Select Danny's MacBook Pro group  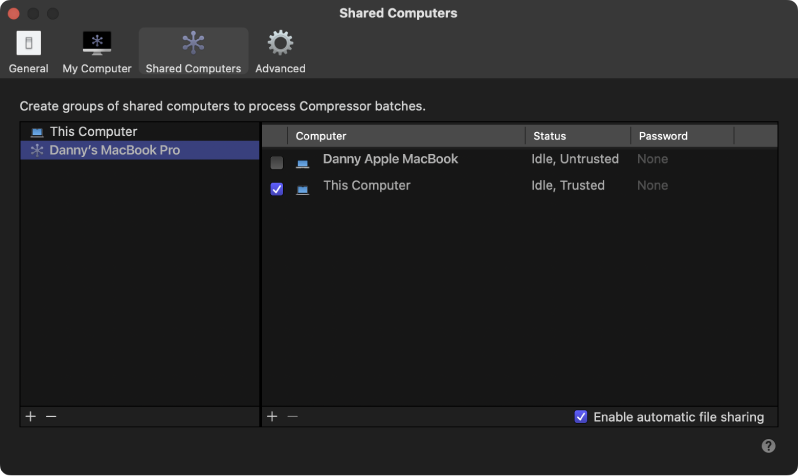click(114, 150)
